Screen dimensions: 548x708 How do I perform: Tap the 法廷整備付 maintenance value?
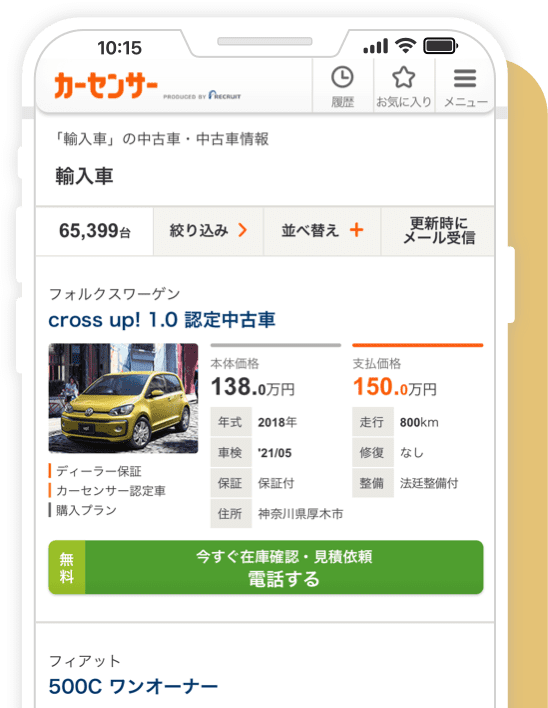429,483
